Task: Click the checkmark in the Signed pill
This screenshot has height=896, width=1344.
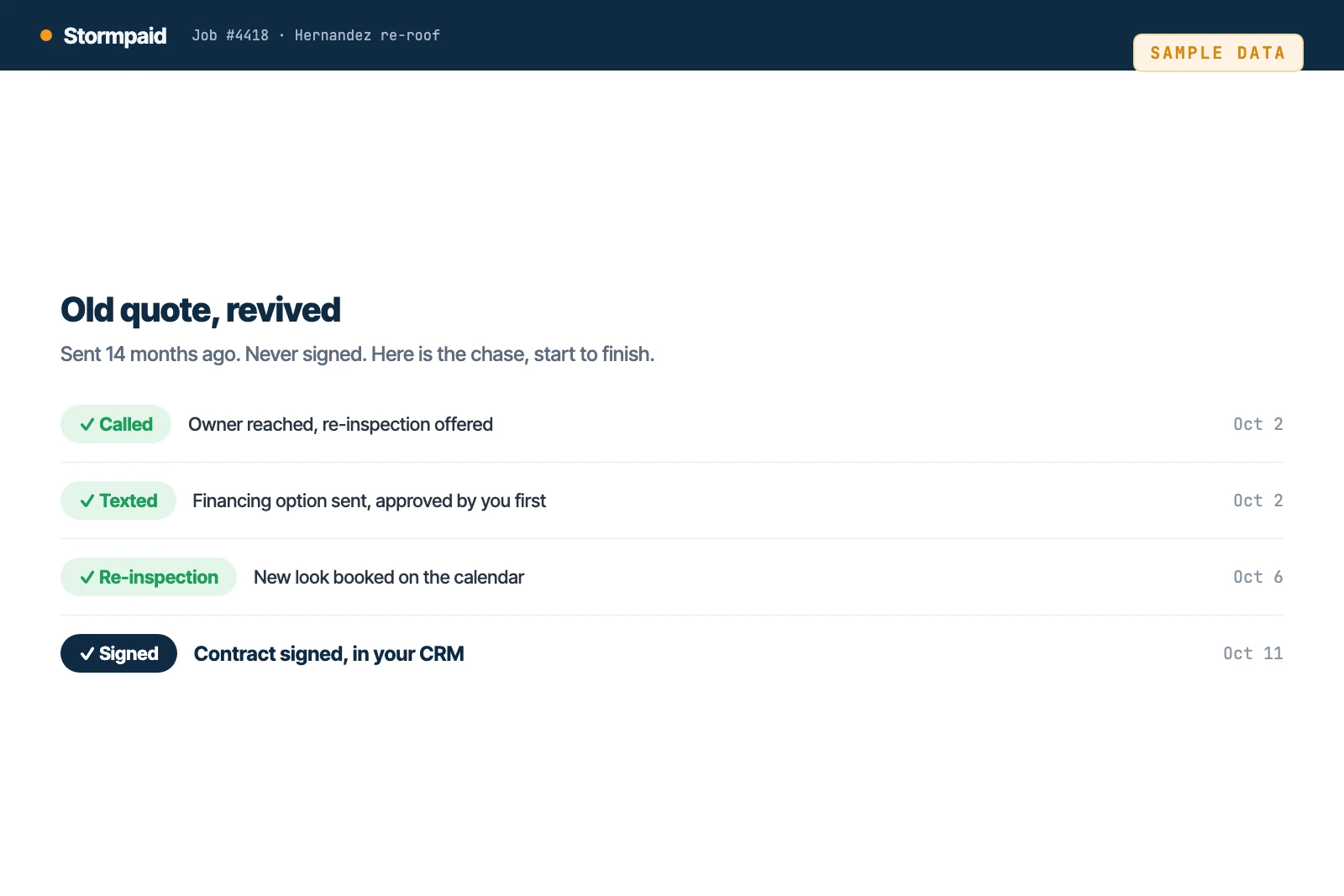Action: (x=87, y=654)
